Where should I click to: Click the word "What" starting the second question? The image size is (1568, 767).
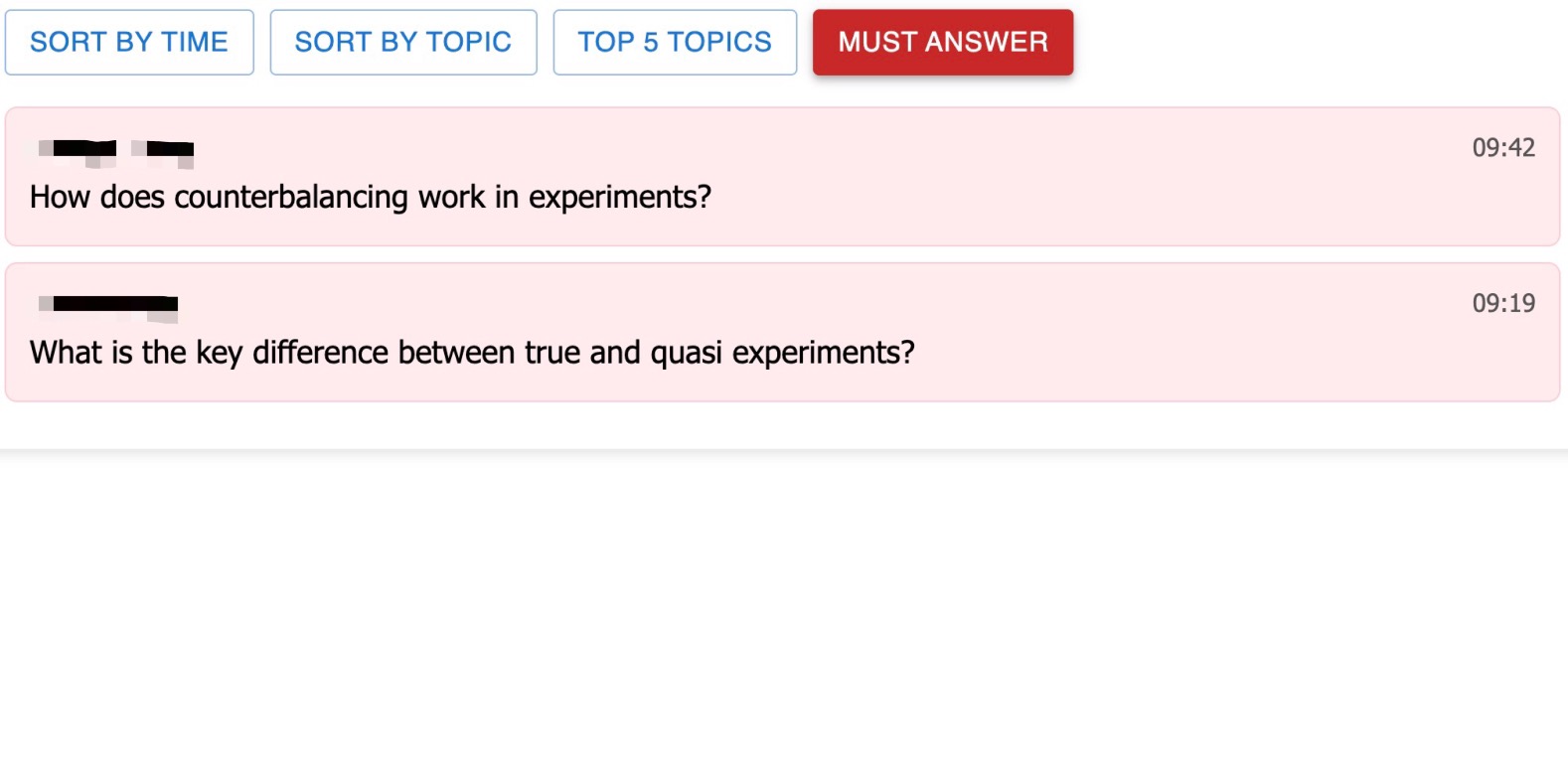pos(66,353)
